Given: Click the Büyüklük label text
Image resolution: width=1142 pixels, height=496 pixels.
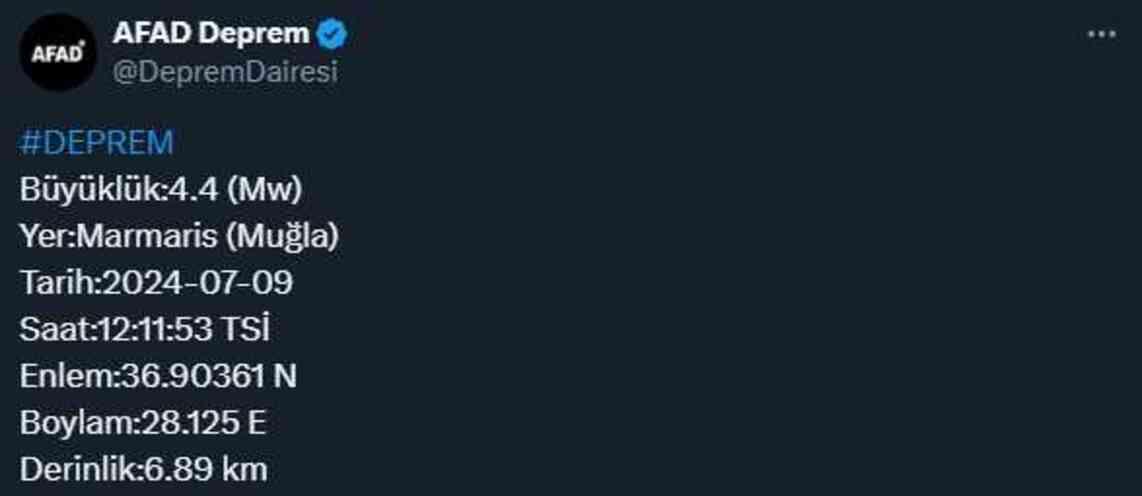Looking at the screenshot, I should (88, 190).
